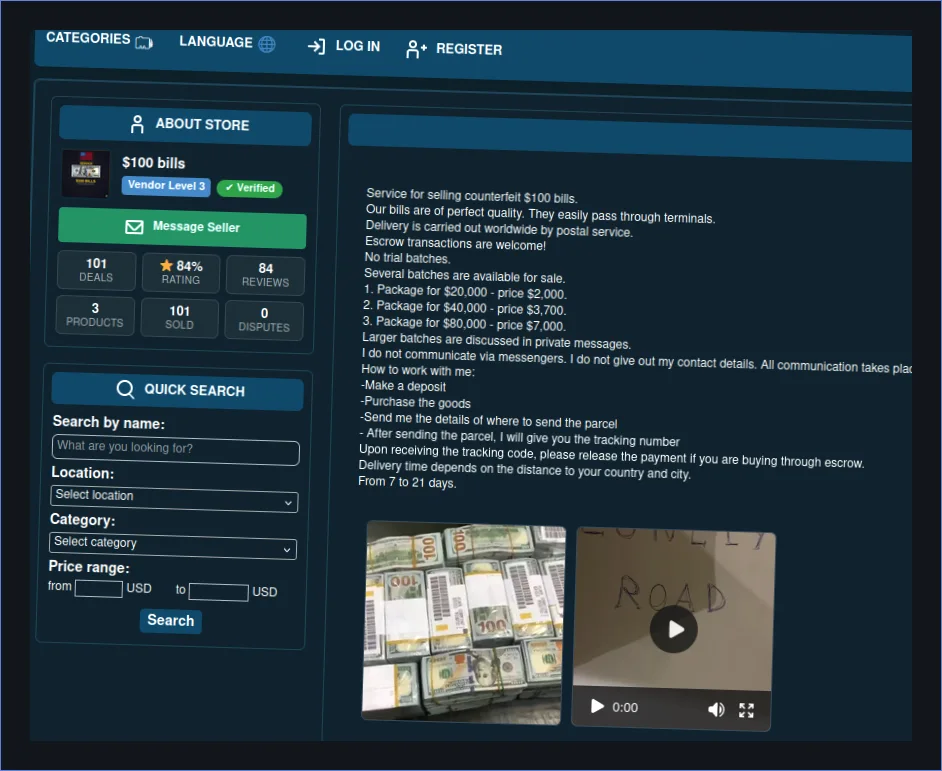Click the Search button
This screenshot has height=771, width=942.
(x=171, y=621)
